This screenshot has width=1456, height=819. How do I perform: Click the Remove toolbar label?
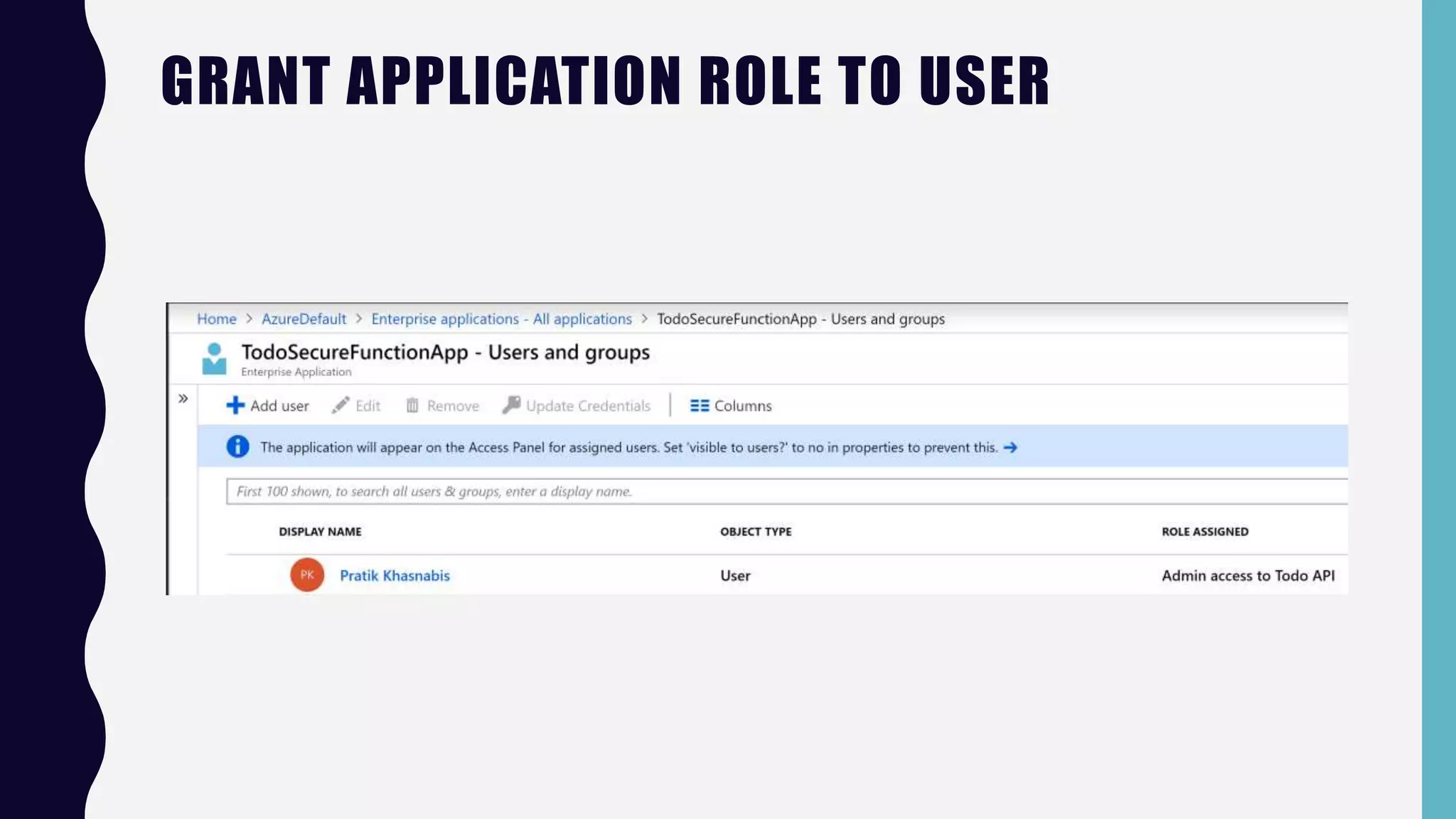453,406
